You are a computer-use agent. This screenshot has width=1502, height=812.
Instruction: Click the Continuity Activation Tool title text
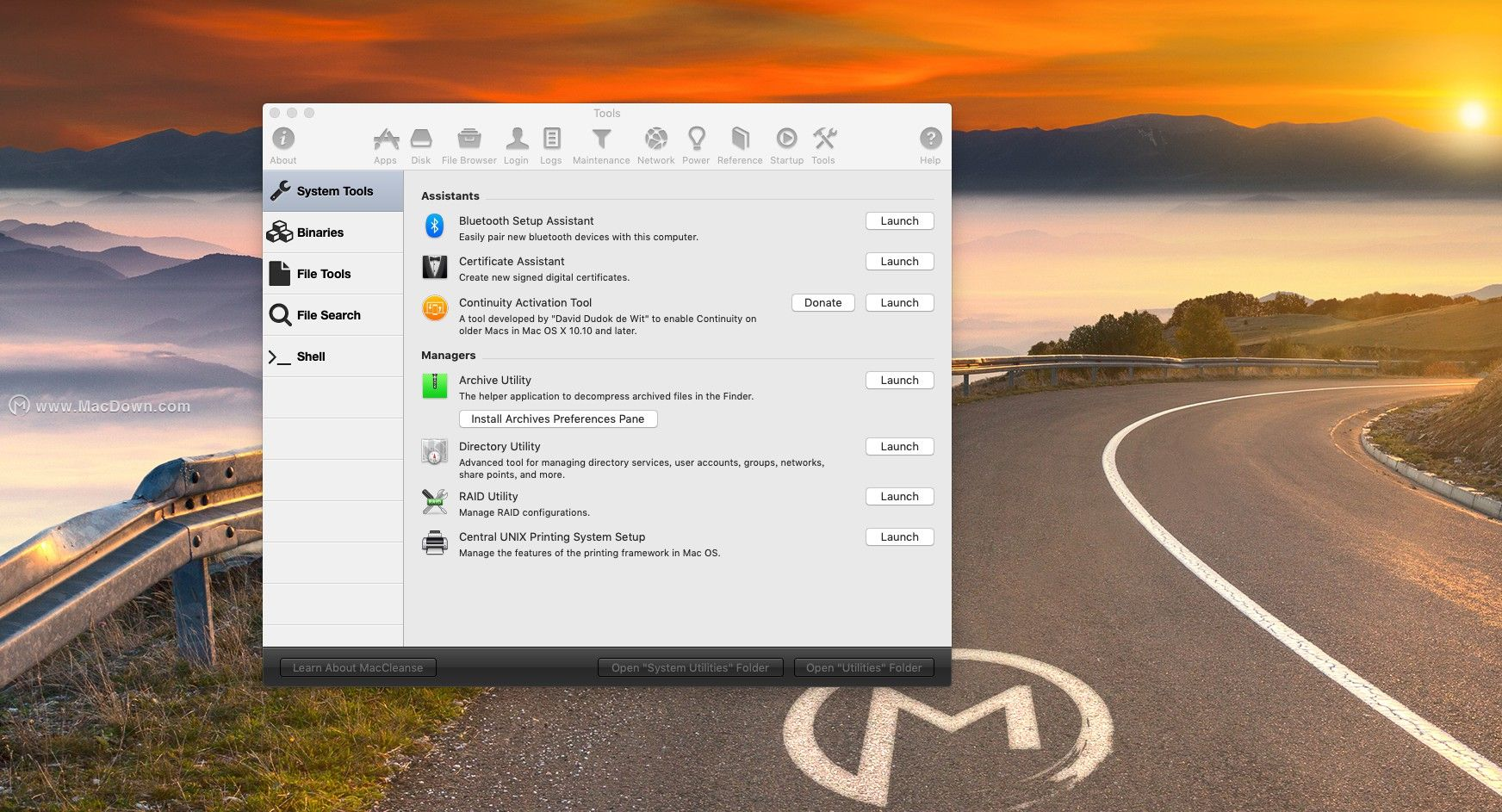coord(525,303)
